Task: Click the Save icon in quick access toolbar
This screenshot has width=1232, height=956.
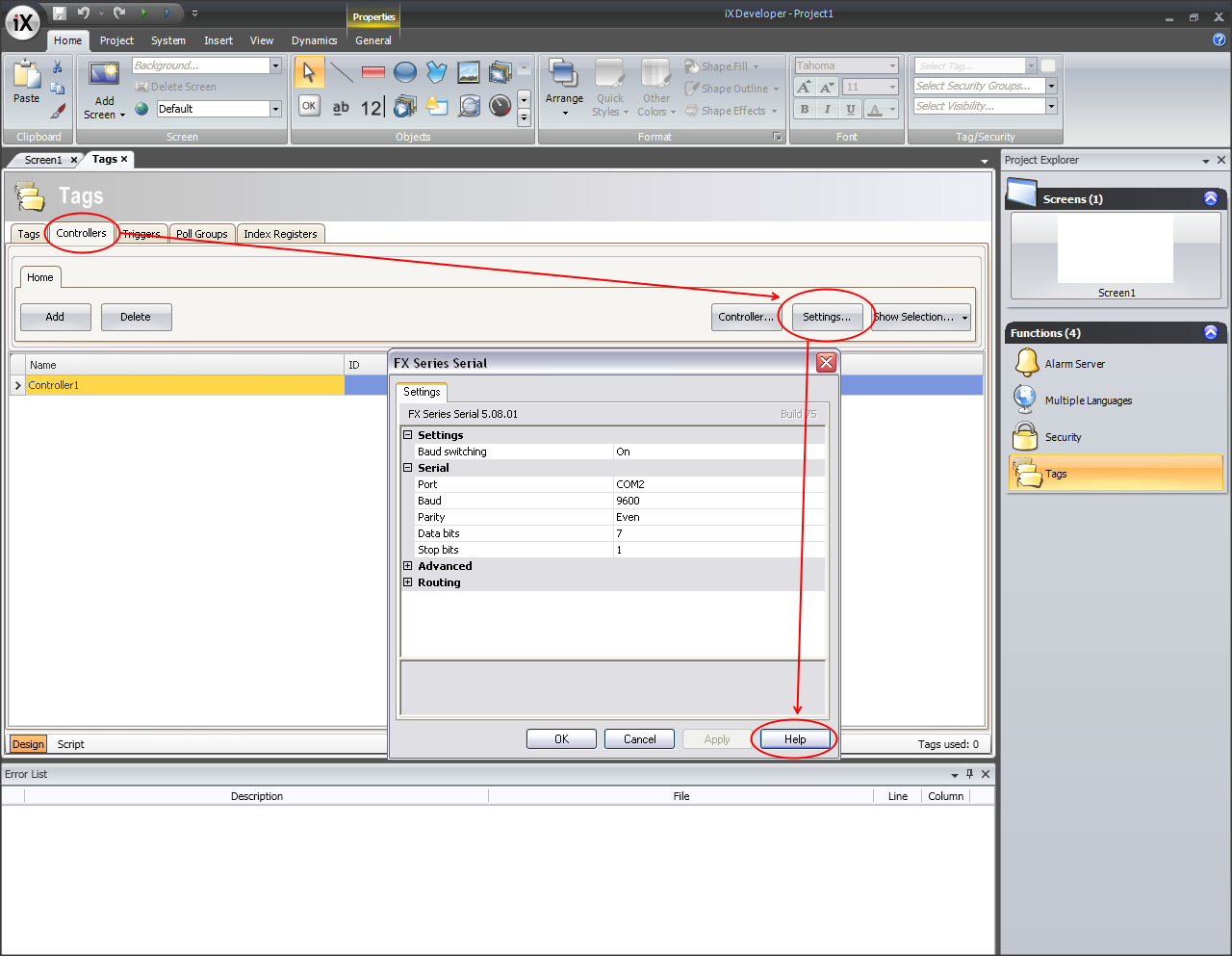Action: point(60,13)
